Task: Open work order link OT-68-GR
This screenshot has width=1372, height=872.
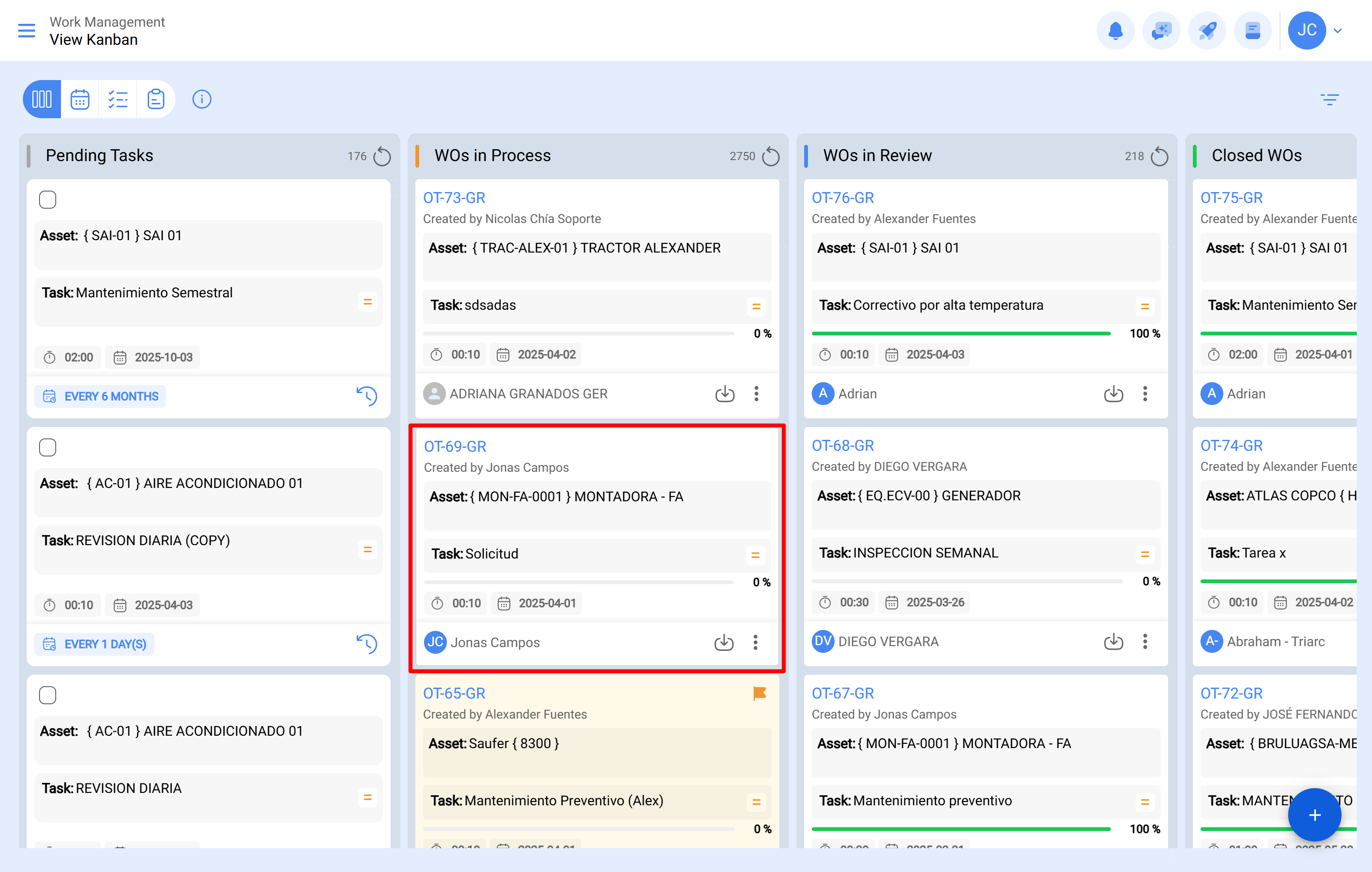Action: click(842, 446)
